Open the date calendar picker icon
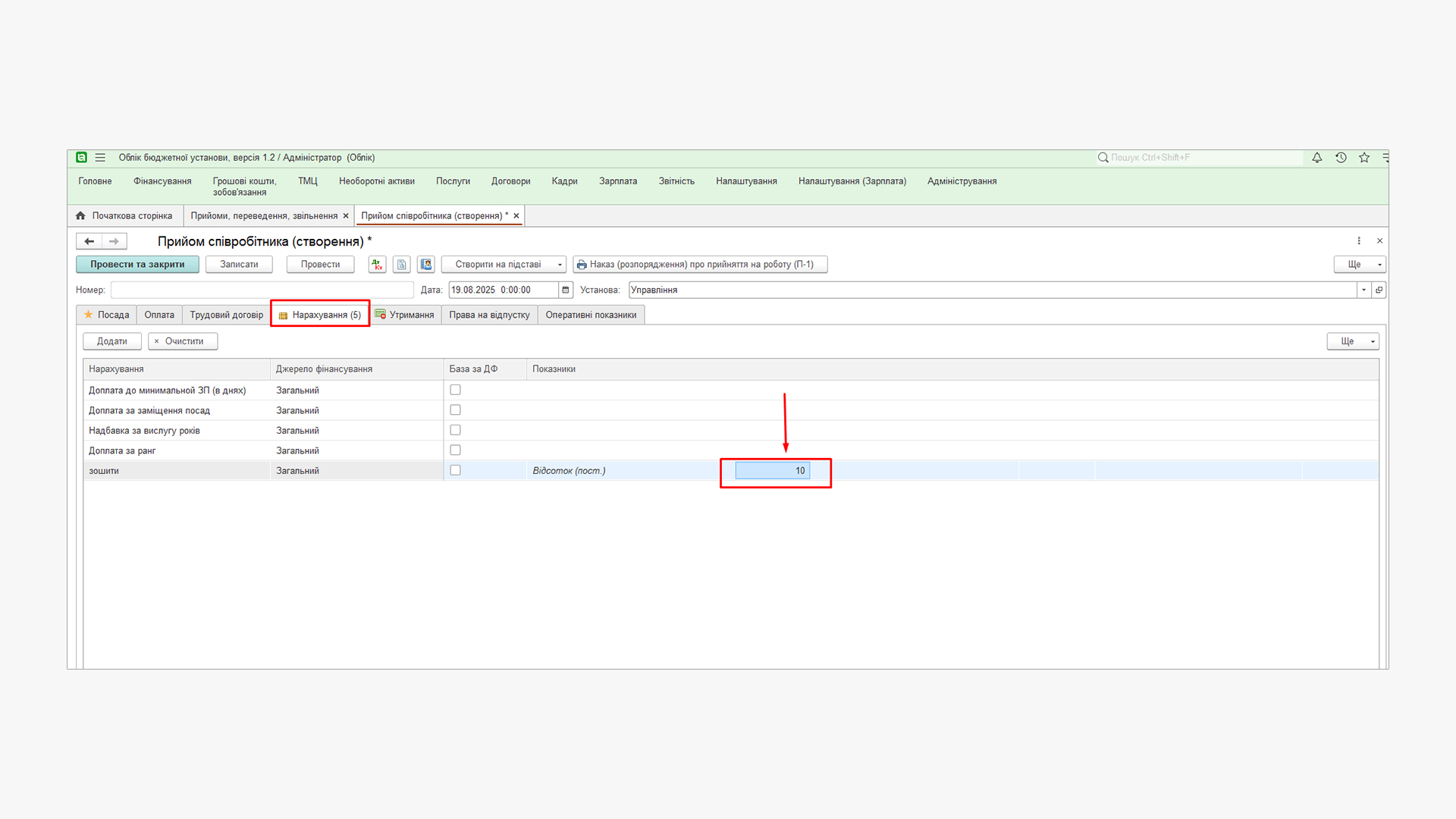1456x819 pixels. pos(566,290)
